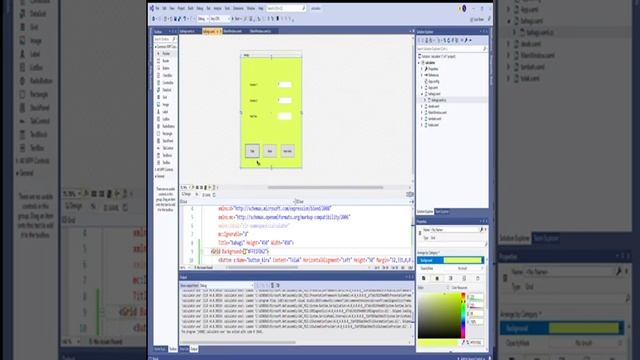Pick the ListBox control in Toolbox
Image resolution: width=640 pixels, height=360 pixels.
point(166,119)
